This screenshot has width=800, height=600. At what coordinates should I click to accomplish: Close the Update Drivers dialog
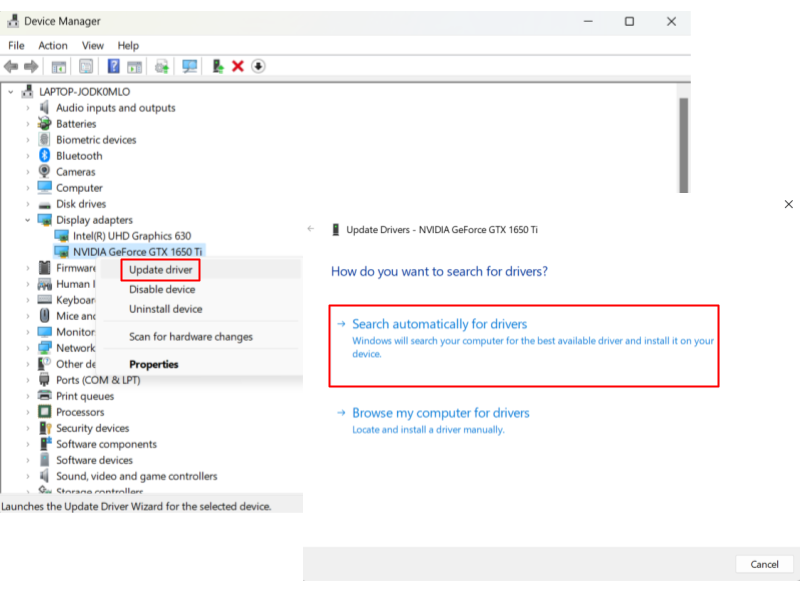point(789,204)
